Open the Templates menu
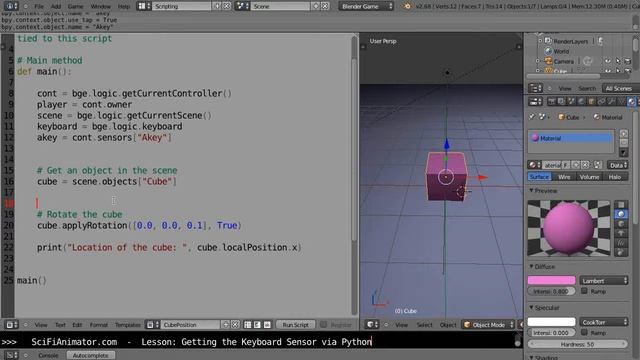Viewport: 640px width, 360px height. (127, 325)
